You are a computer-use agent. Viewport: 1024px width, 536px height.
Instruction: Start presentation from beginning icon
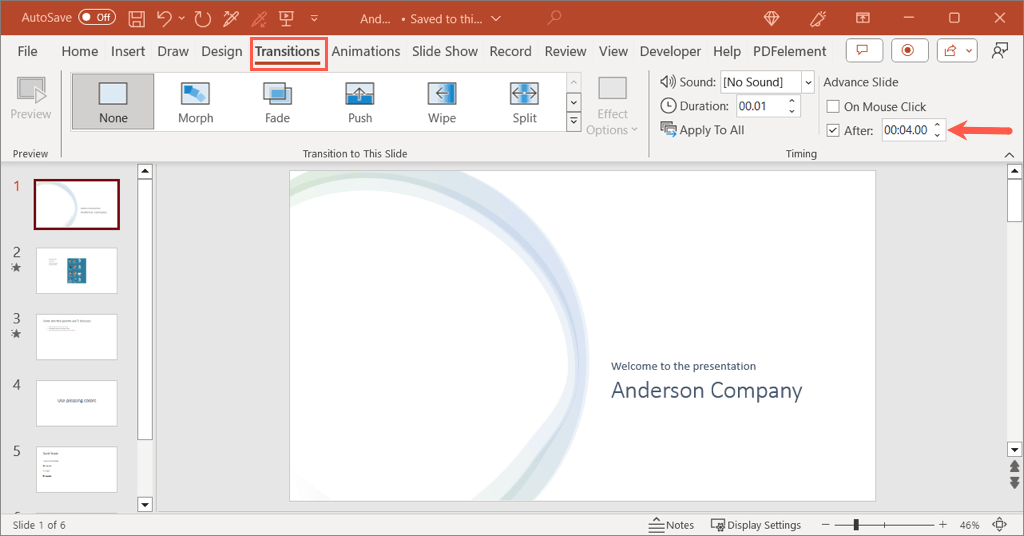(x=286, y=18)
